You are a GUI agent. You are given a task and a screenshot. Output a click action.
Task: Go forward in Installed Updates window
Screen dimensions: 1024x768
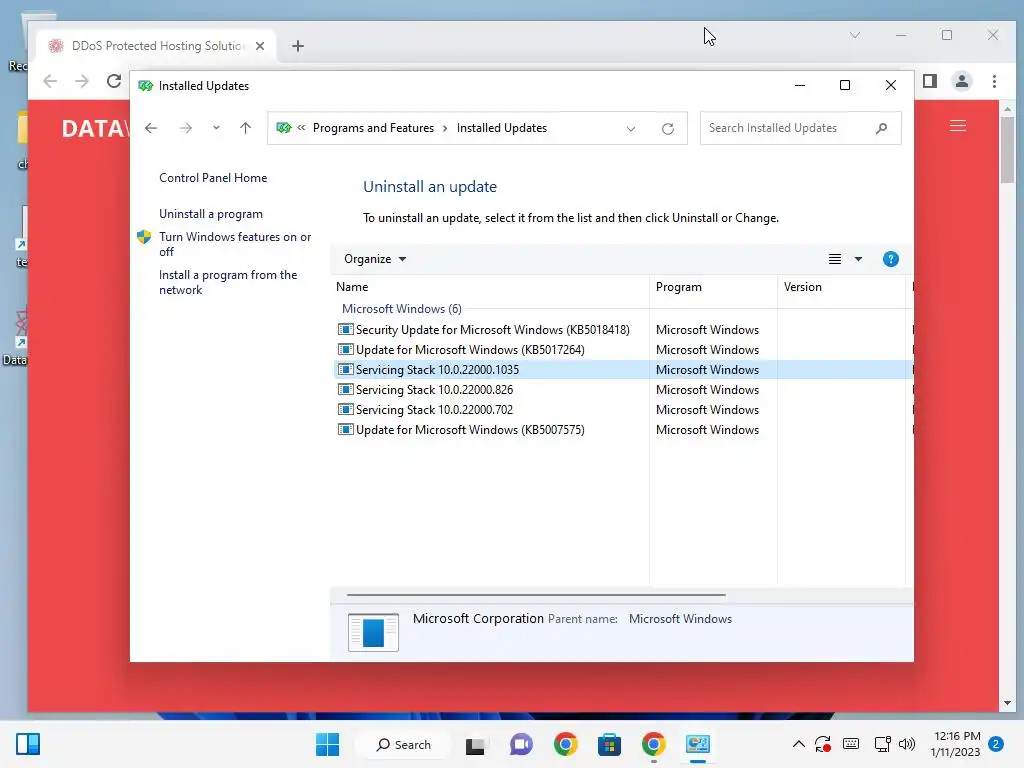click(x=186, y=128)
